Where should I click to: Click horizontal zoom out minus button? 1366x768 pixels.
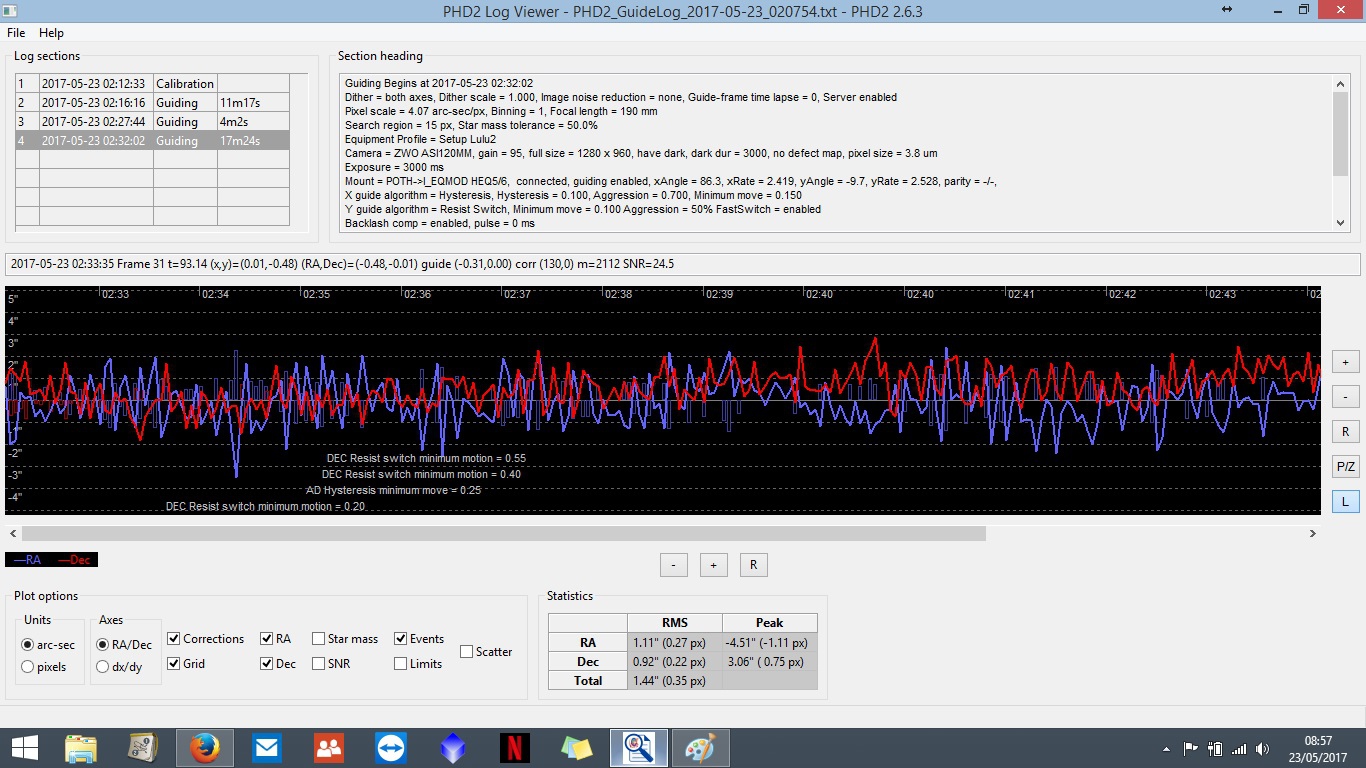(673, 565)
